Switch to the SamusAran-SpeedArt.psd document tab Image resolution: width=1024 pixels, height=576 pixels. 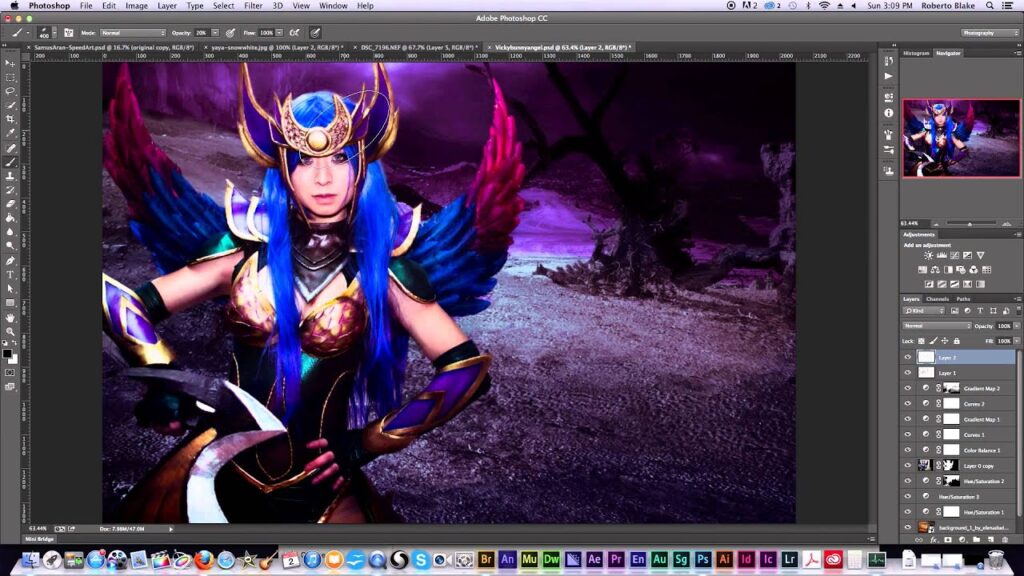click(114, 48)
